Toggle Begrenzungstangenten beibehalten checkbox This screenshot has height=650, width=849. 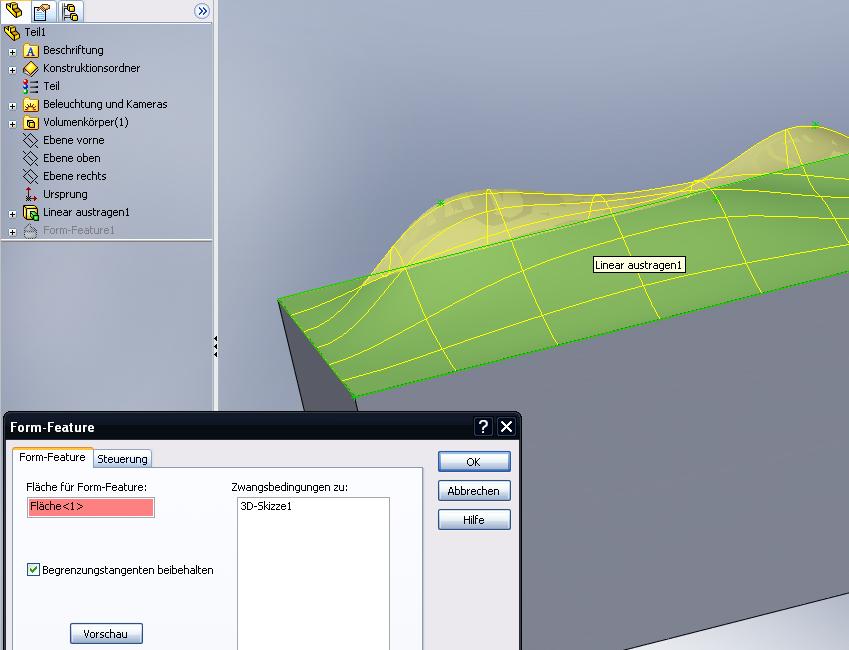(x=33, y=569)
